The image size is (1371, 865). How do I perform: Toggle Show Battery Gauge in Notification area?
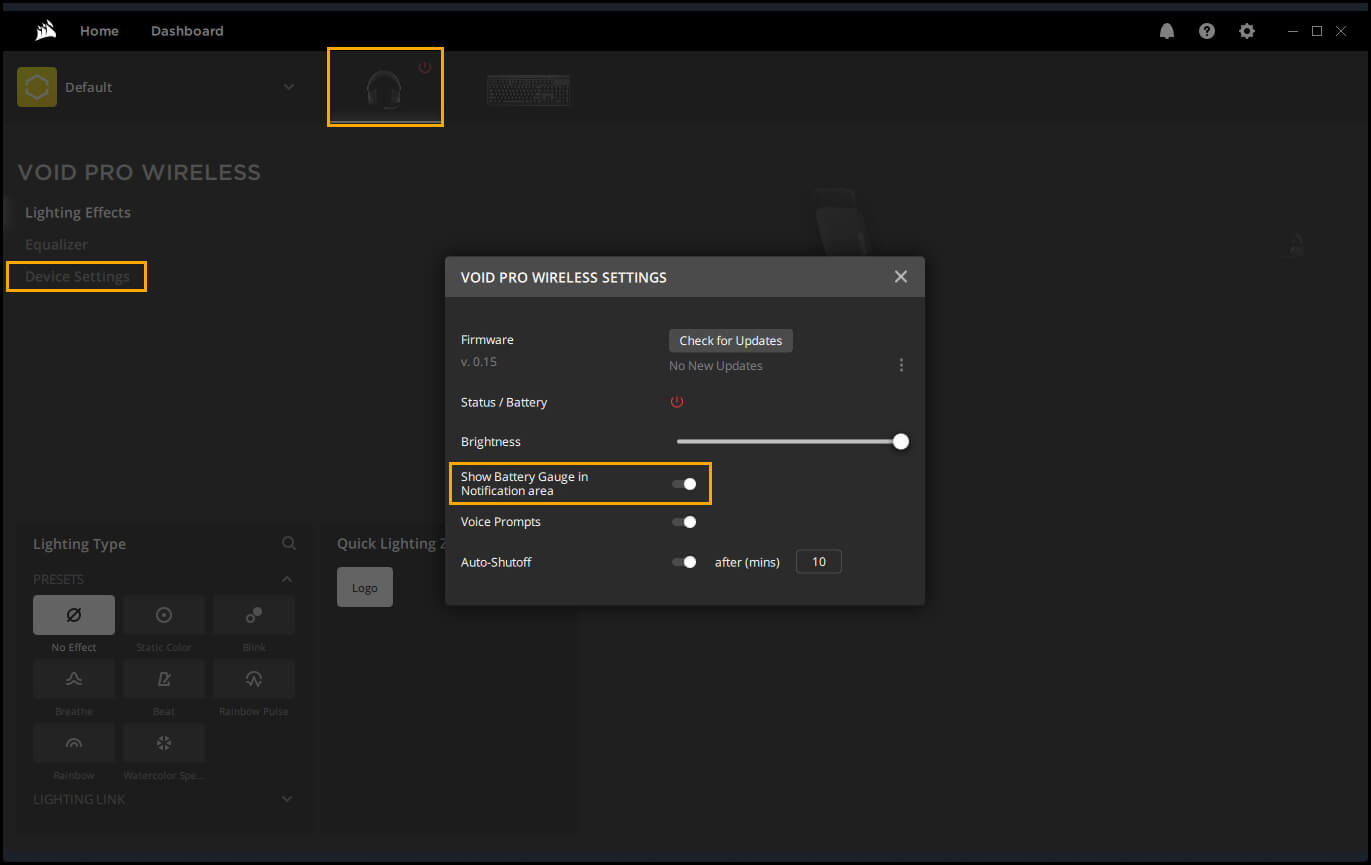684,484
